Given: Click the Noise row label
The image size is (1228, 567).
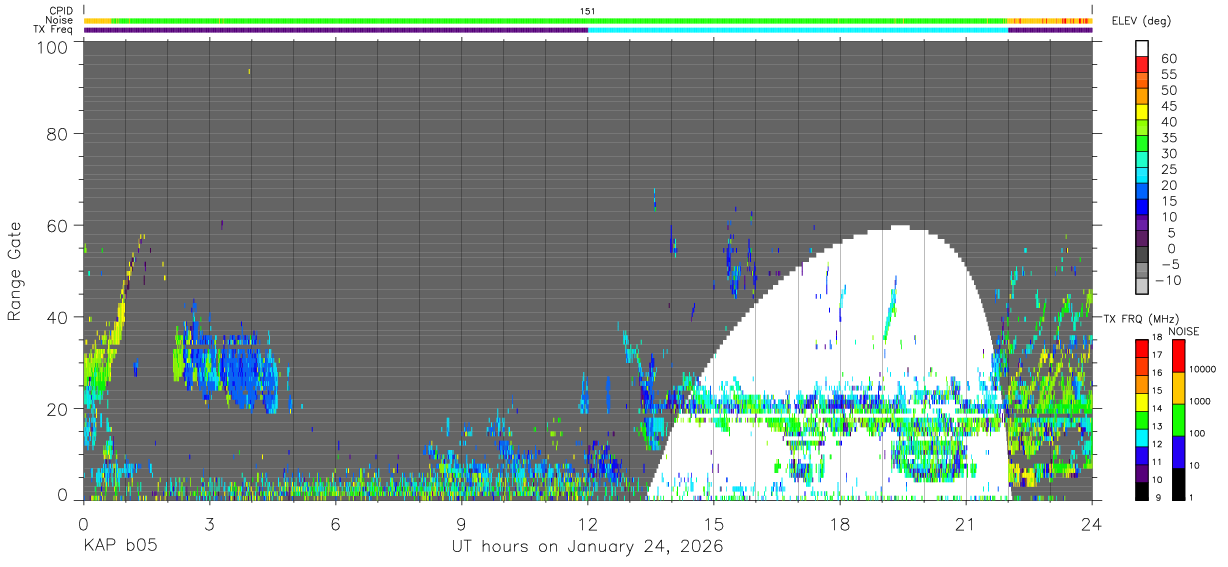Looking at the screenshot, I should (x=60, y=20).
